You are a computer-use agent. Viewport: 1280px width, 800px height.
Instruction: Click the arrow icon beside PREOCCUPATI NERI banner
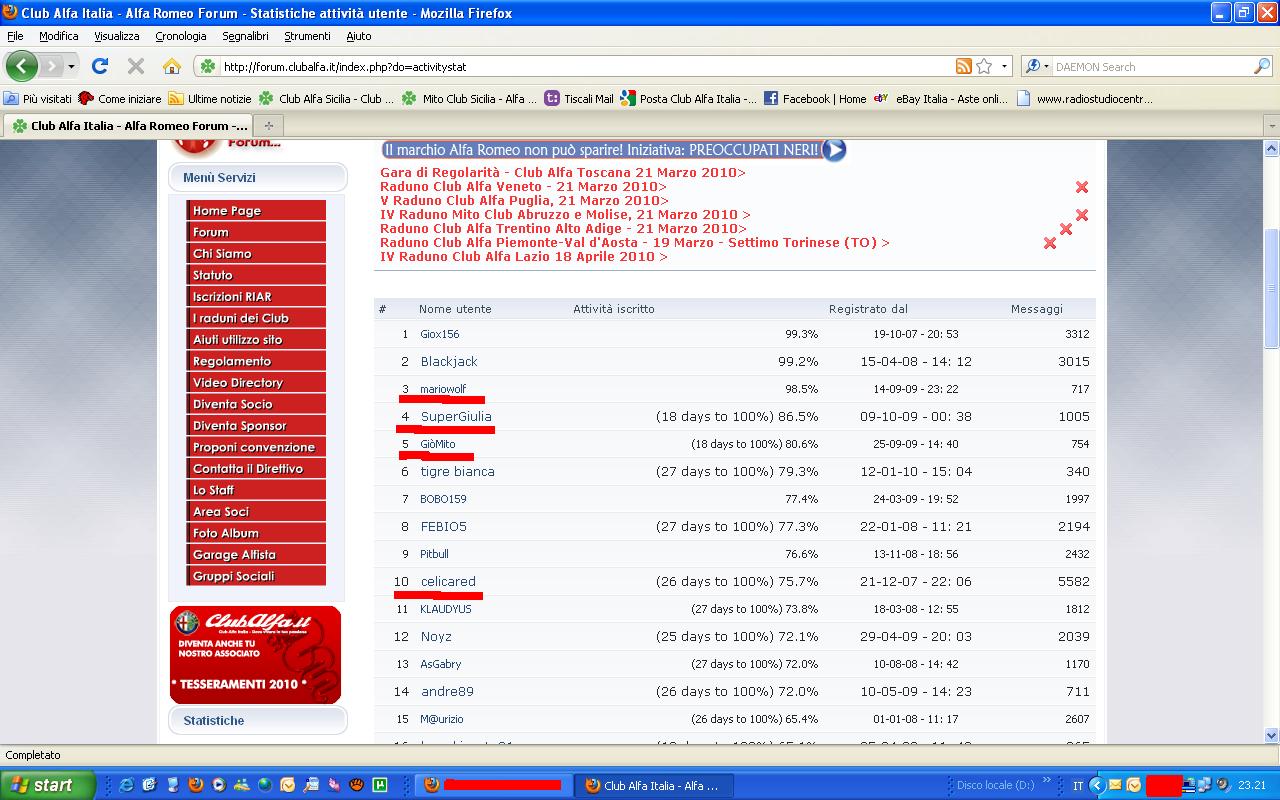pyautogui.click(x=835, y=150)
